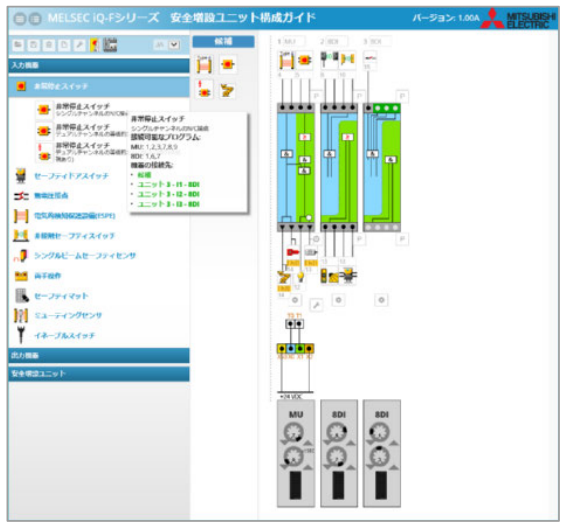This screenshot has width=569, height=528.
Task: Click P button above unit 1 module
Action: 316,96
